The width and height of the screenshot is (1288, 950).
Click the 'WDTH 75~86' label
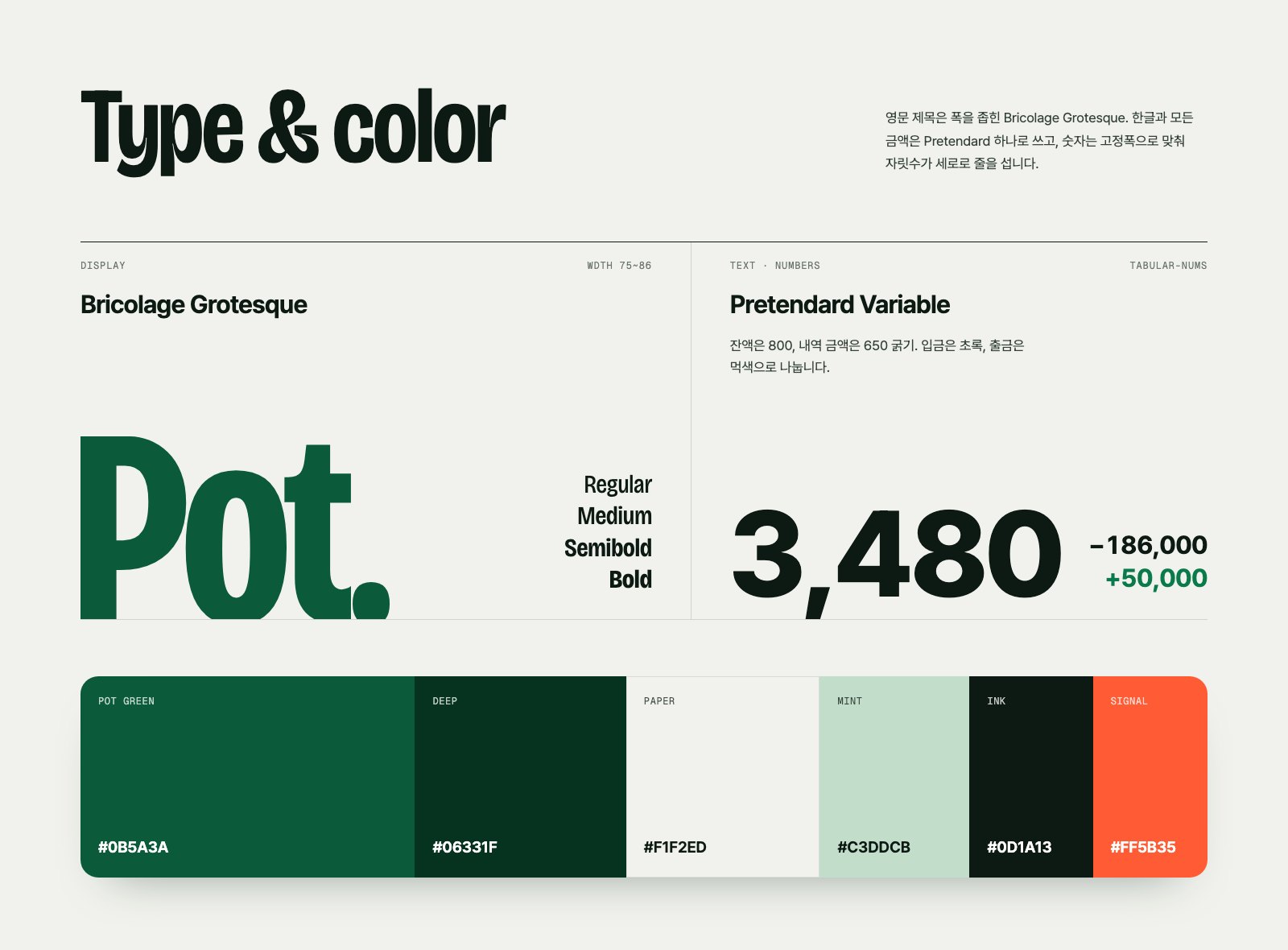point(619,266)
